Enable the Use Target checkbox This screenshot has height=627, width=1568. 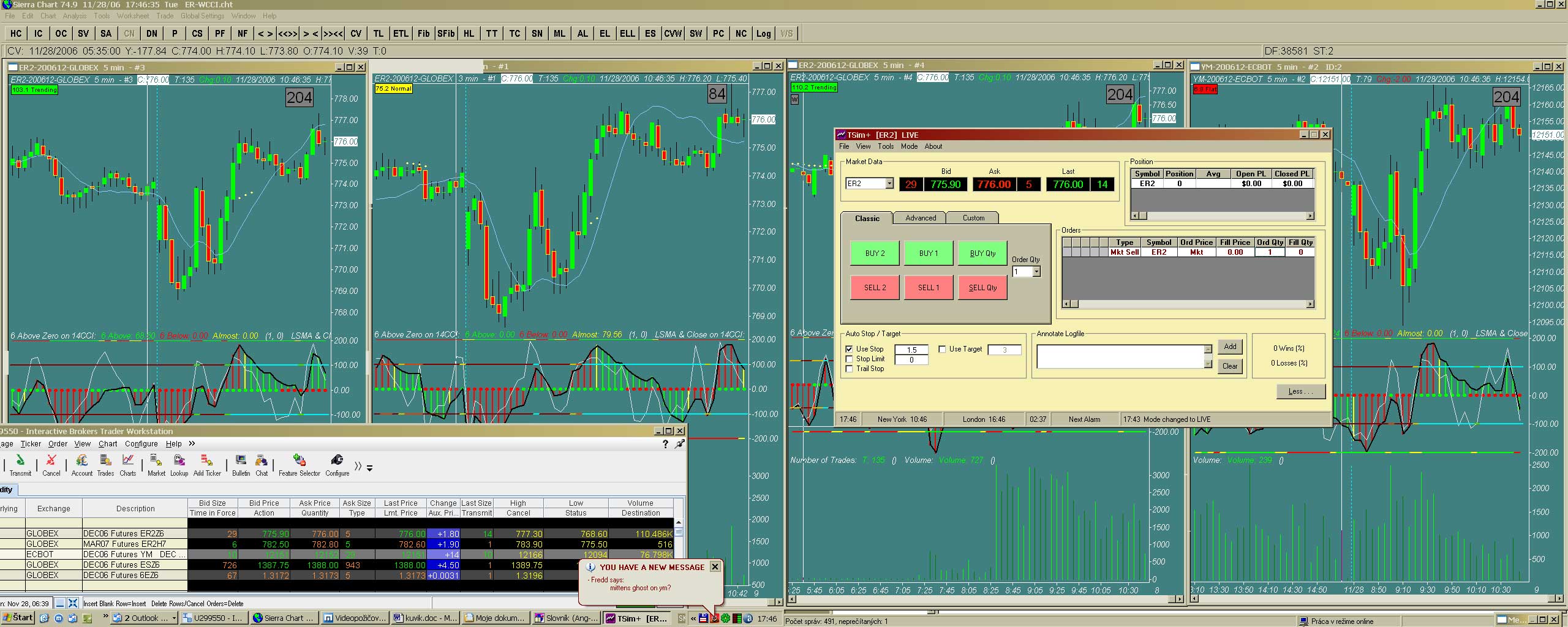tap(943, 349)
